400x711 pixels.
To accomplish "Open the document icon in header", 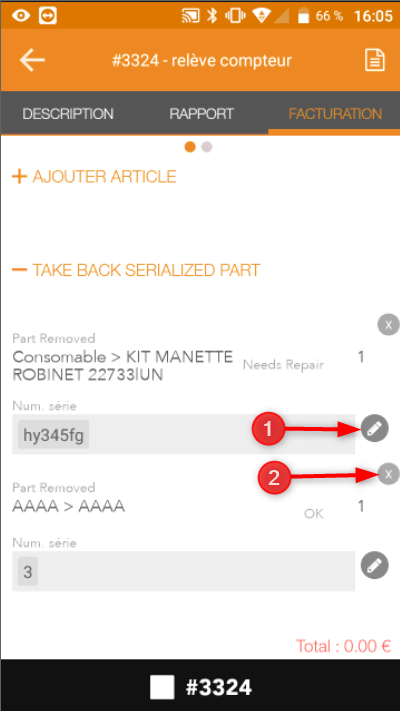I will tap(375, 60).
